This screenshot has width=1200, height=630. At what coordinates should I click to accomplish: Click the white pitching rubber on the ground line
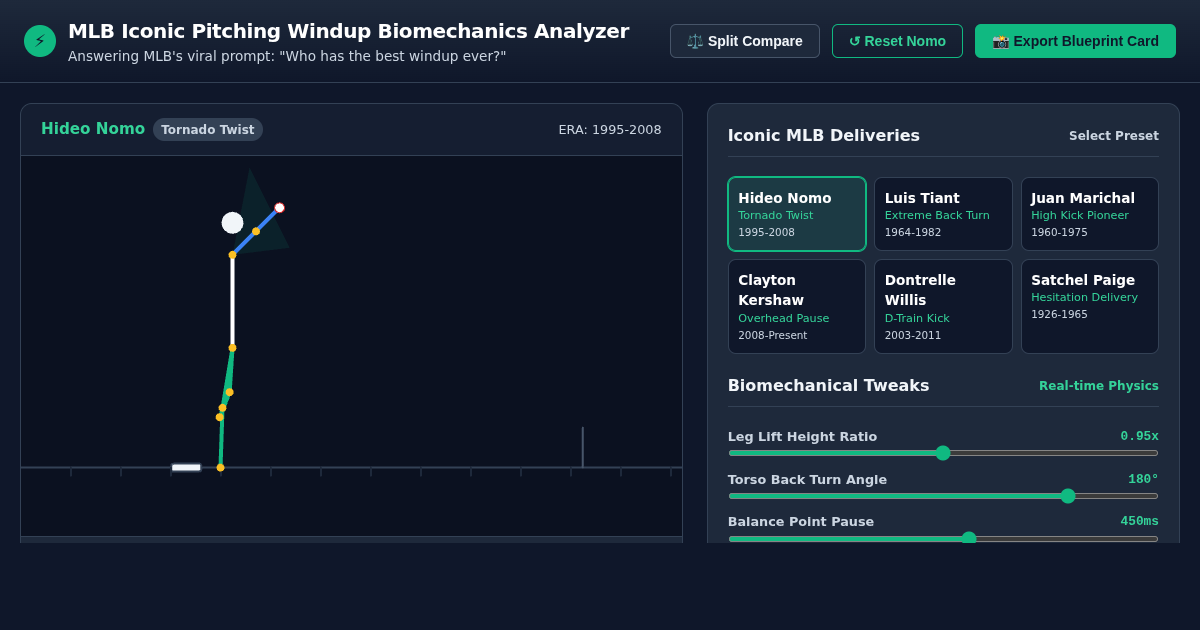[186, 467]
